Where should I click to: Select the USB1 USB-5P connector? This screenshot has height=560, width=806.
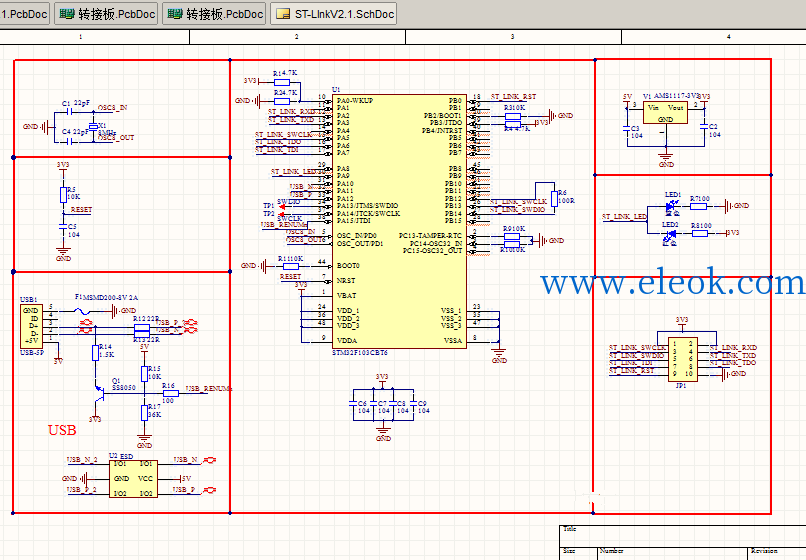pos(31,326)
